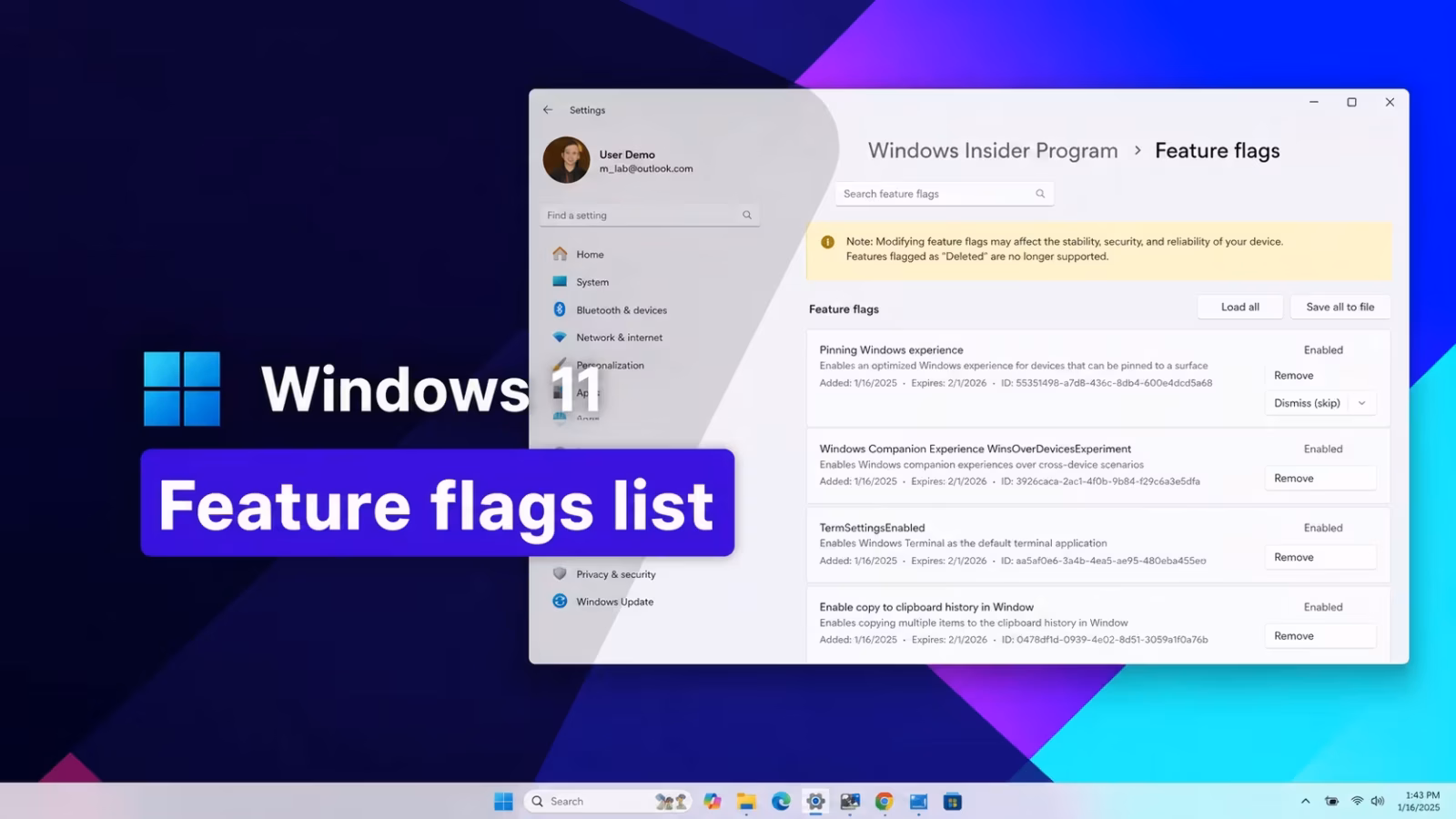Screen dimensions: 1456x819
Task: Open Google Chrome from the taskbar
Action: pos(884,802)
